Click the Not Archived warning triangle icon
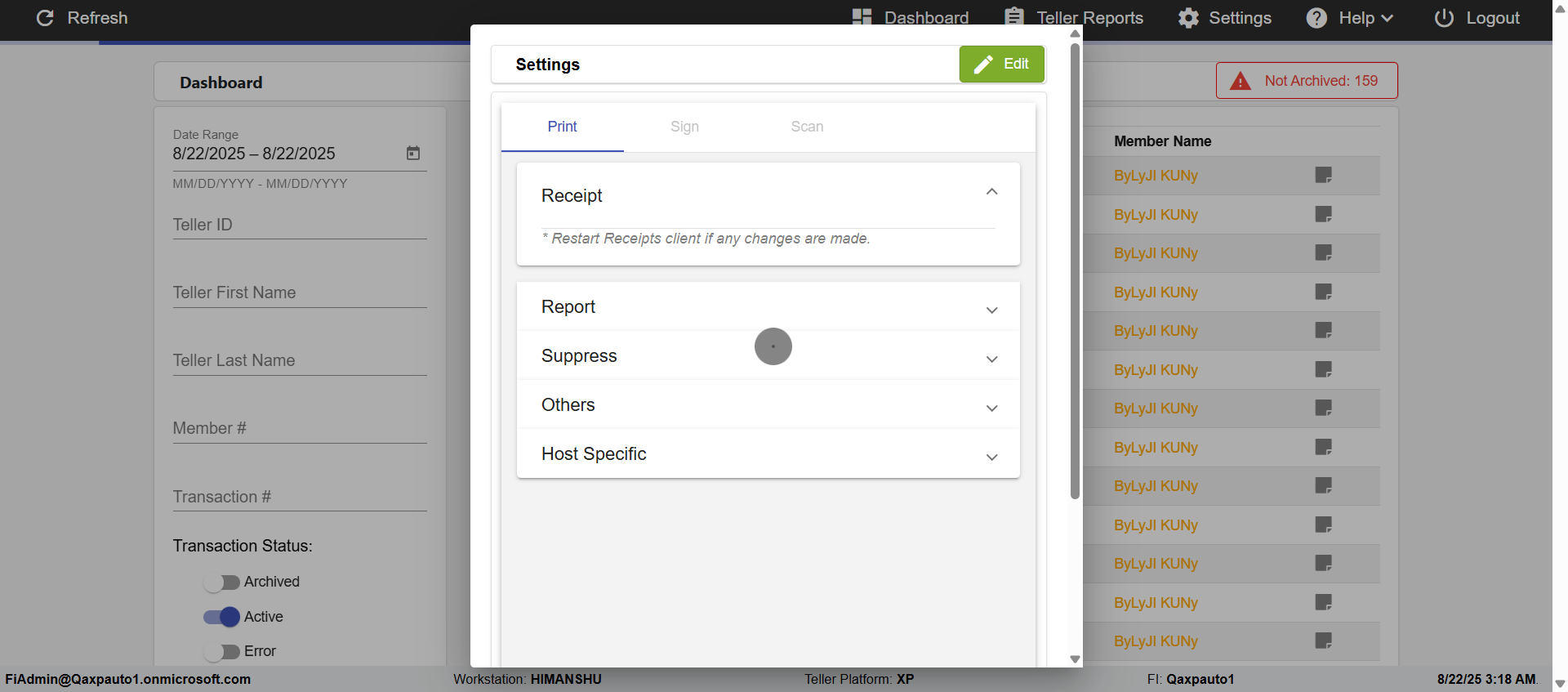Image resolution: width=1568 pixels, height=692 pixels. point(1241,81)
